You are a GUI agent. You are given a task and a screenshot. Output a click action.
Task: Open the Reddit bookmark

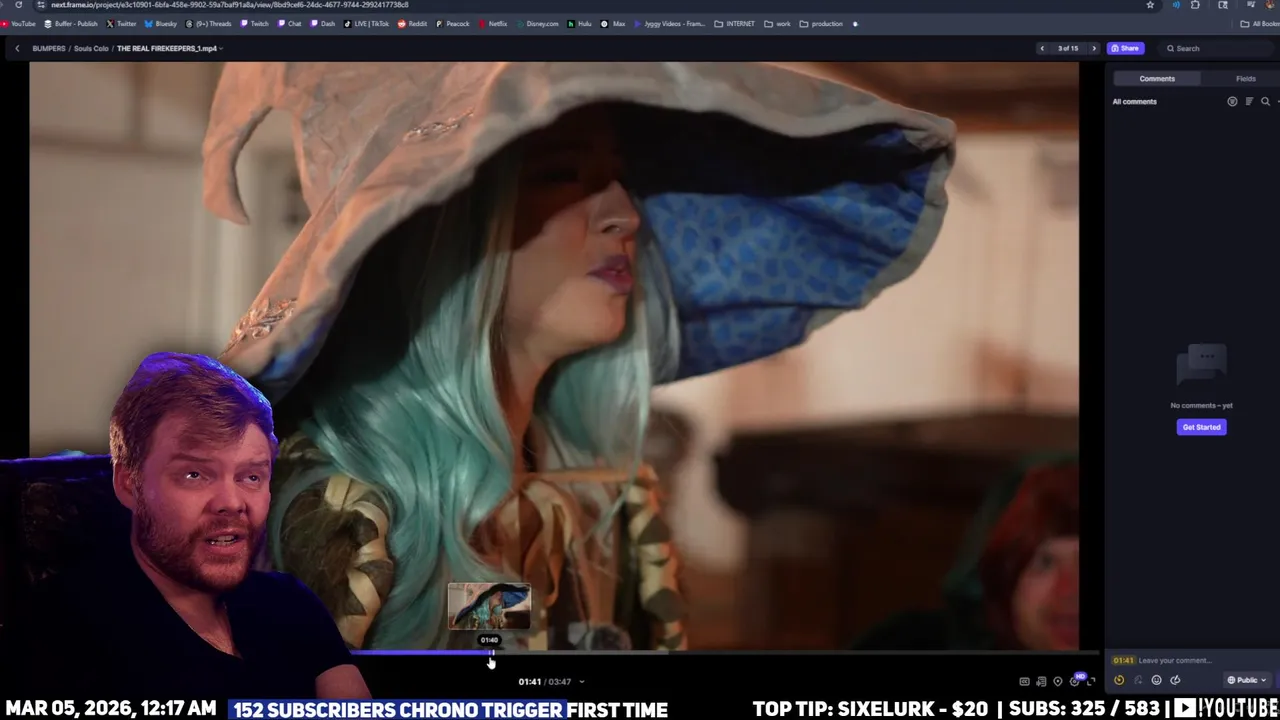tap(412, 24)
